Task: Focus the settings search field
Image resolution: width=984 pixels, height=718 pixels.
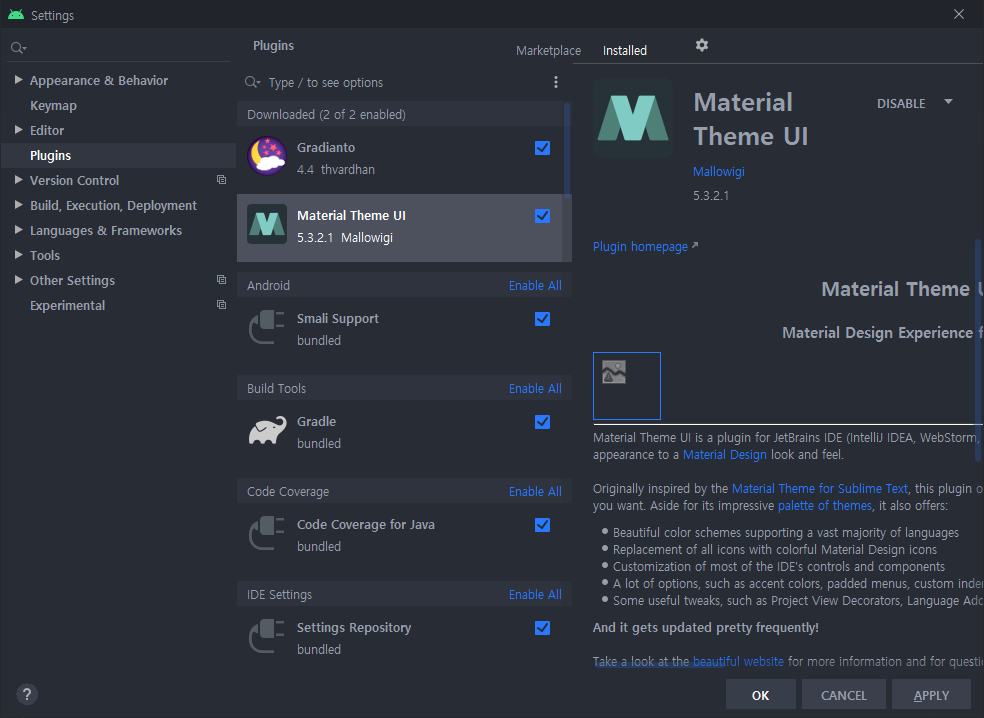Action: tap(118, 48)
